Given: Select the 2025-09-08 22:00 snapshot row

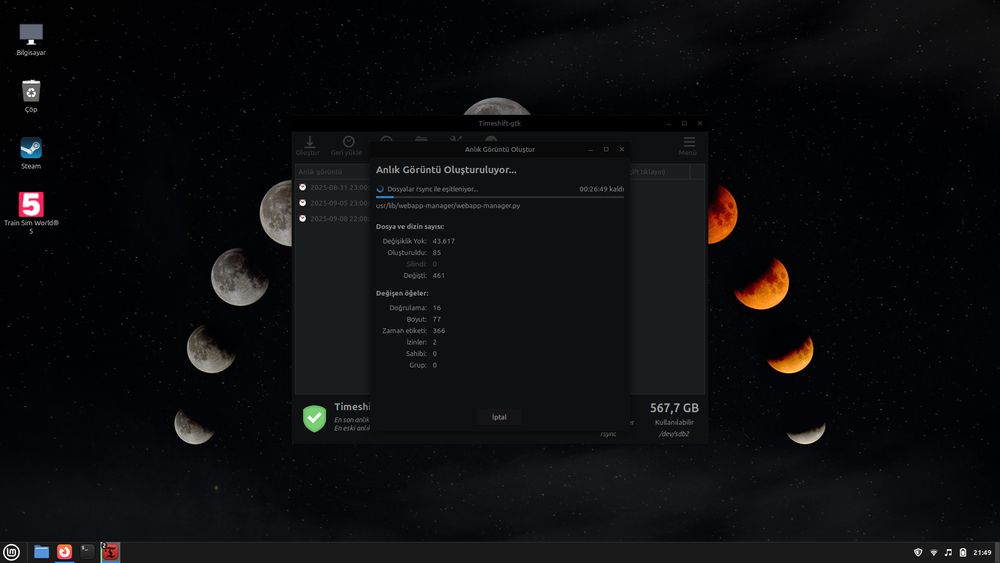Looking at the screenshot, I should coord(333,218).
